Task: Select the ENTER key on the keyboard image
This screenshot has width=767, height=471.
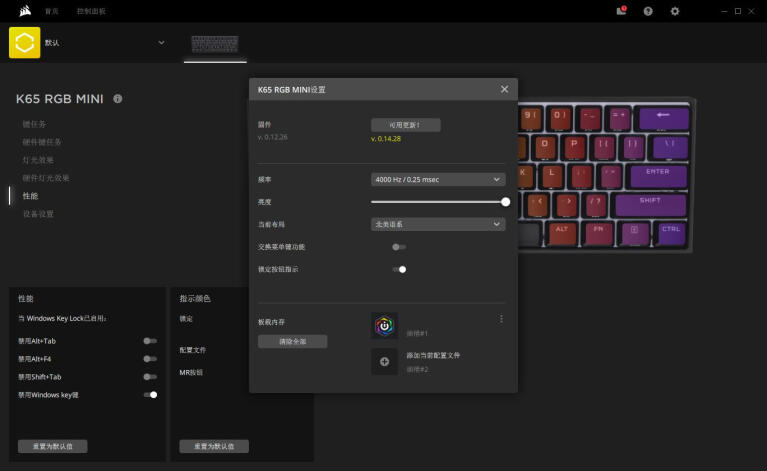Action: click(x=658, y=176)
